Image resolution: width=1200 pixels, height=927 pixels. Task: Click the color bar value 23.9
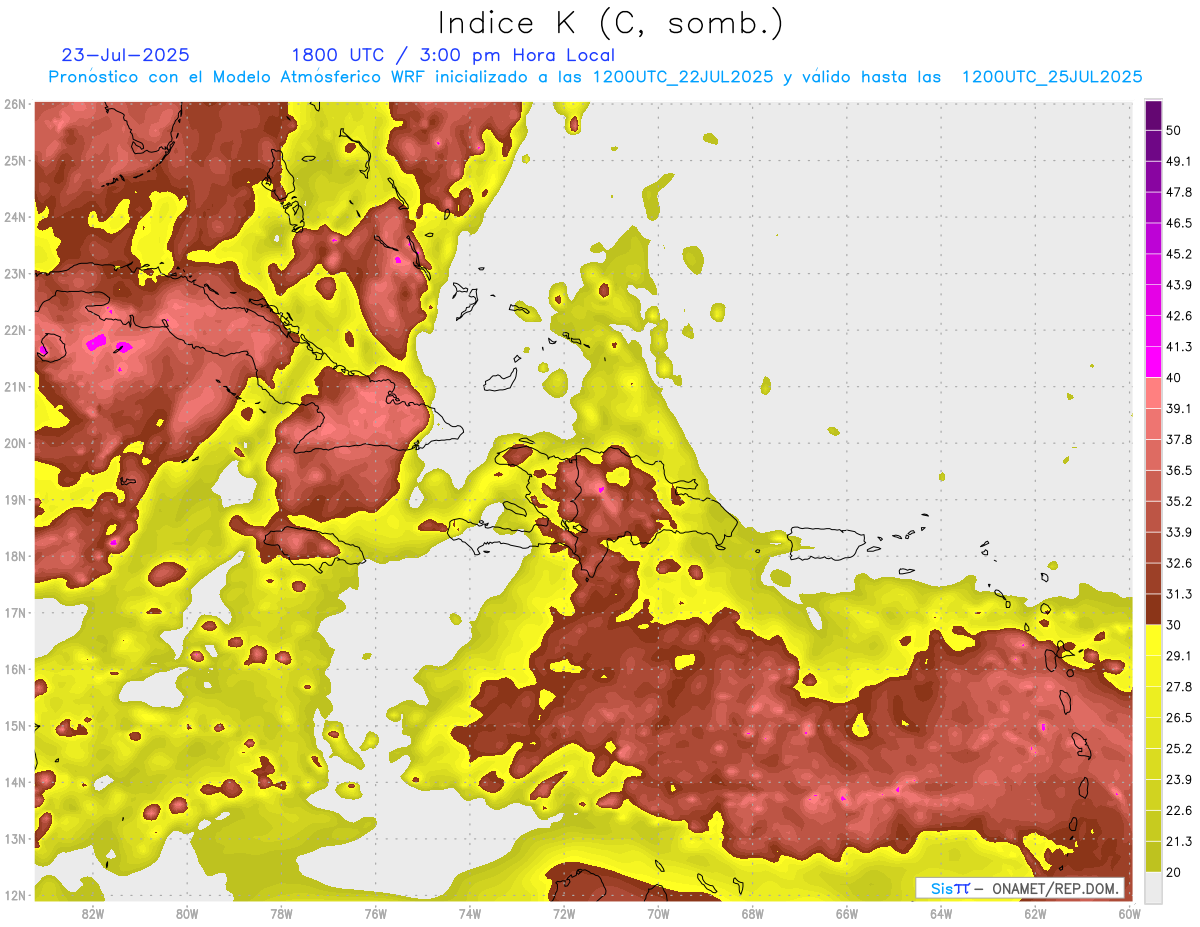(1180, 780)
